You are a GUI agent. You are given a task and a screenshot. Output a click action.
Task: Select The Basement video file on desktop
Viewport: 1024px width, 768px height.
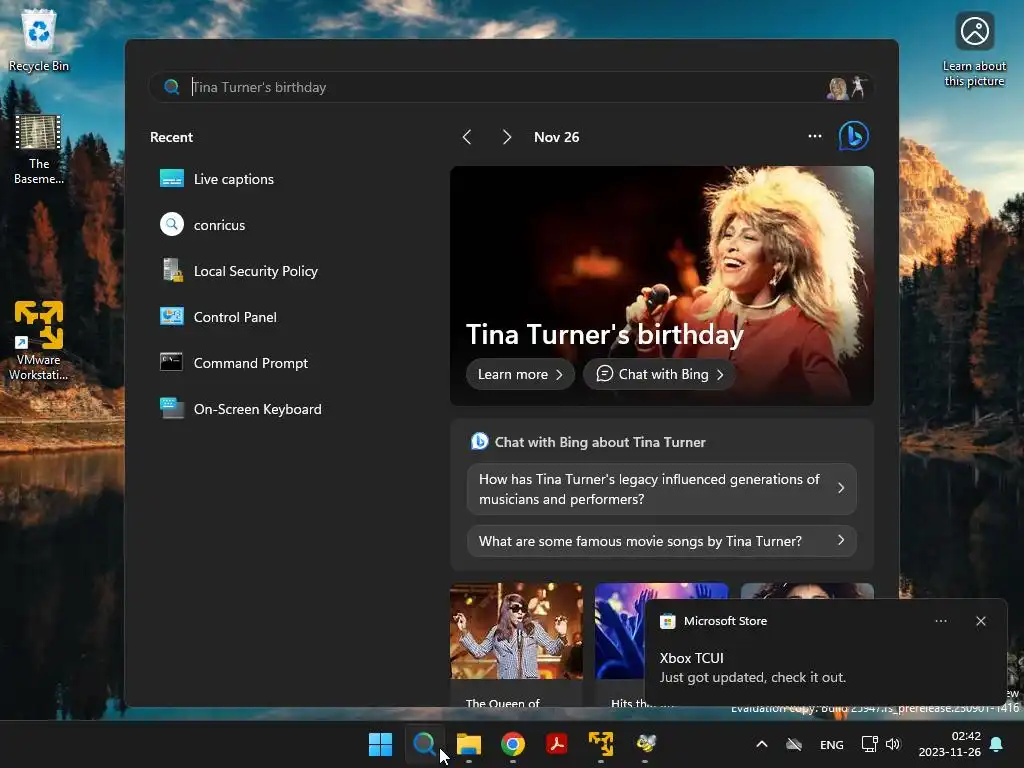[39, 150]
